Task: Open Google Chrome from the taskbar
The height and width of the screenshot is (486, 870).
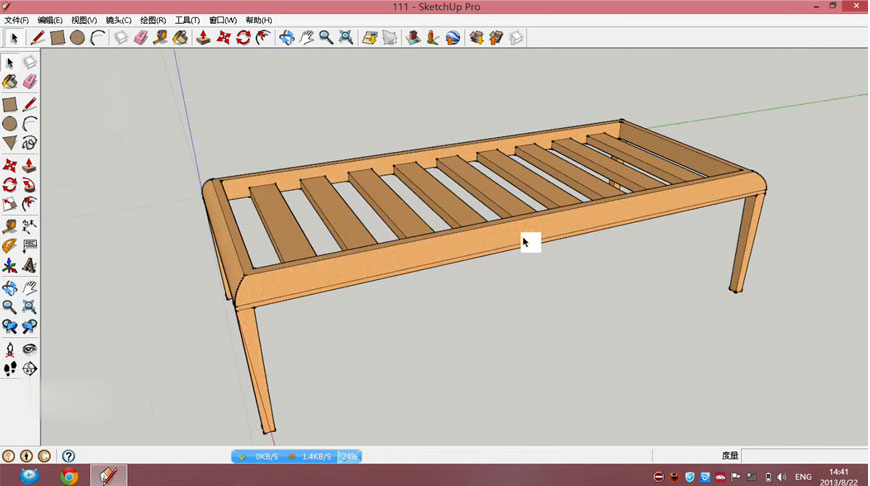Action: pos(69,476)
